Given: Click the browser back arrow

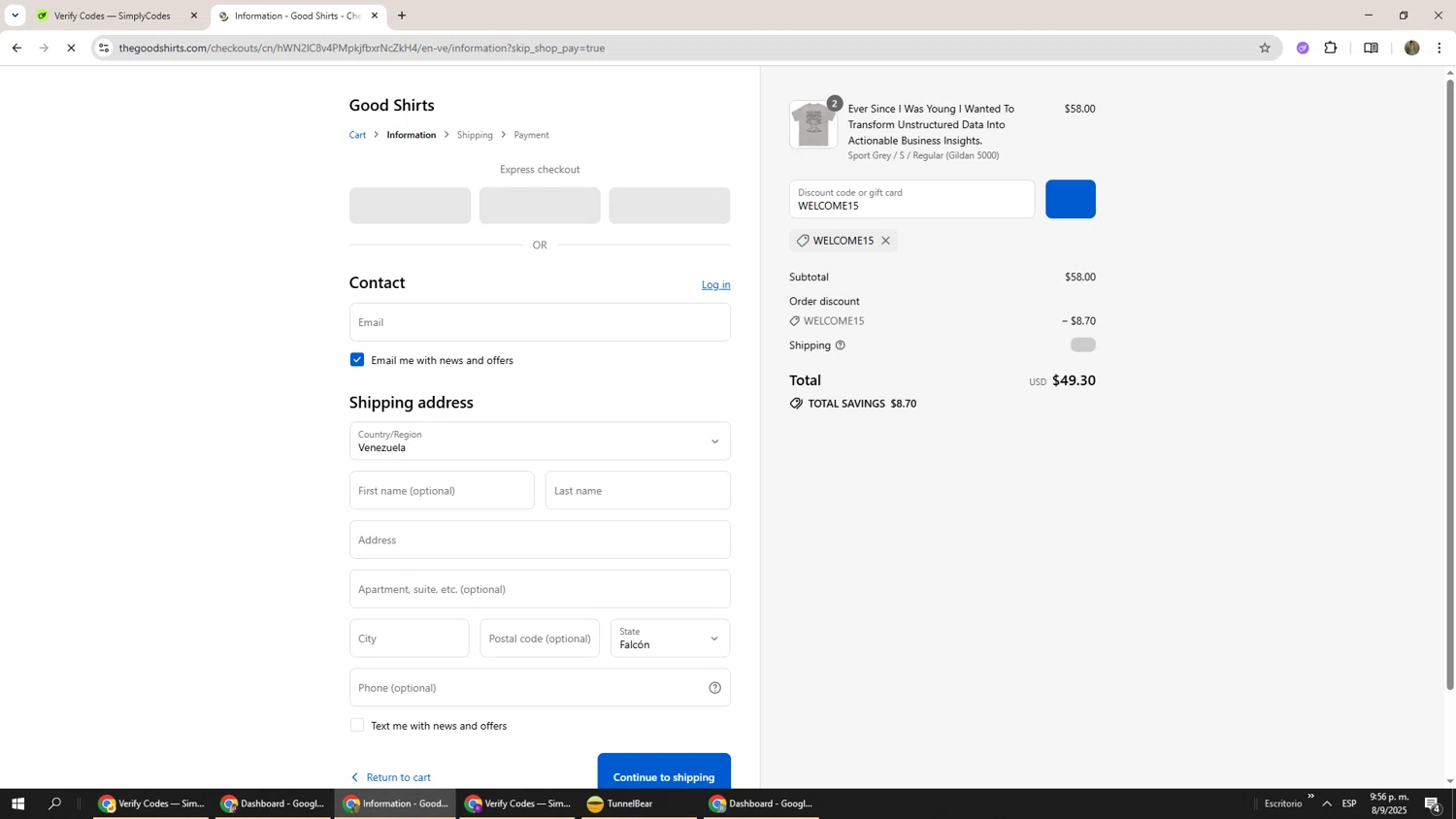Looking at the screenshot, I should [x=17, y=48].
